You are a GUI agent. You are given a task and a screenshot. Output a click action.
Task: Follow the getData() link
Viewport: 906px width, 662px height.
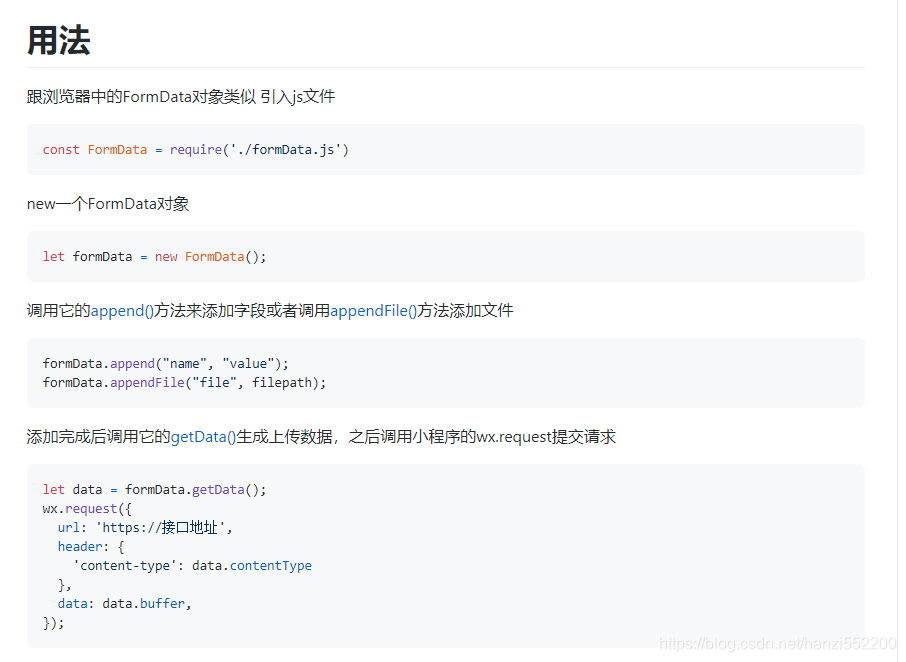coord(203,437)
